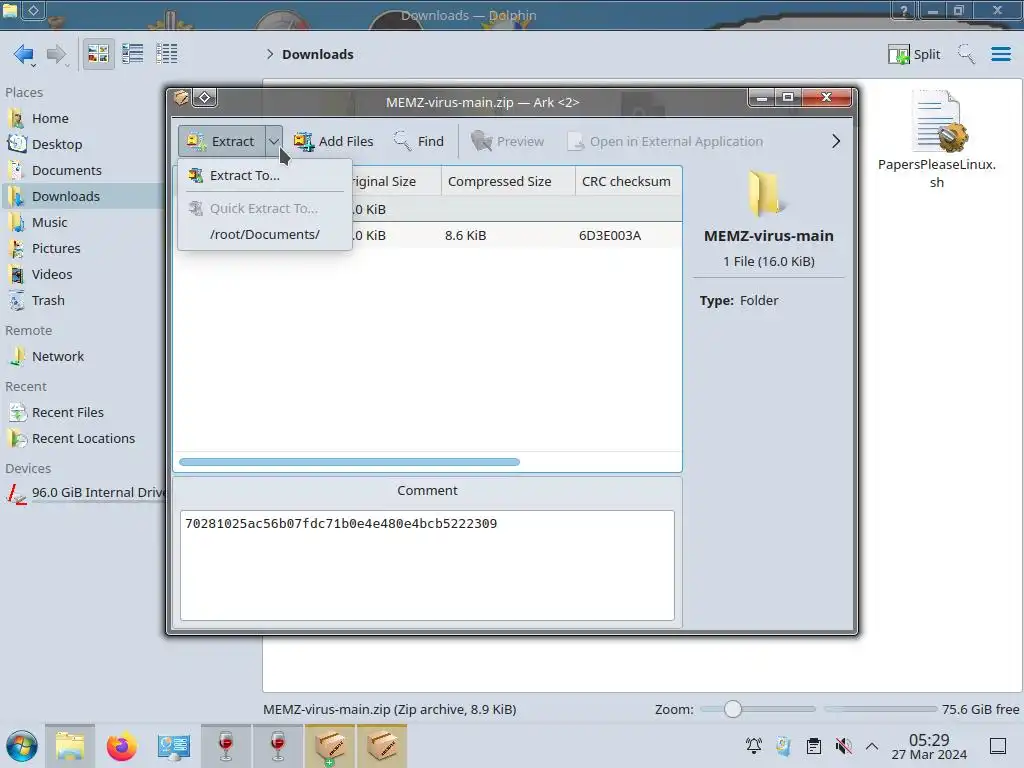Open Dolphin hamburger menu
The width and height of the screenshot is (1024, 768).
1000,54
